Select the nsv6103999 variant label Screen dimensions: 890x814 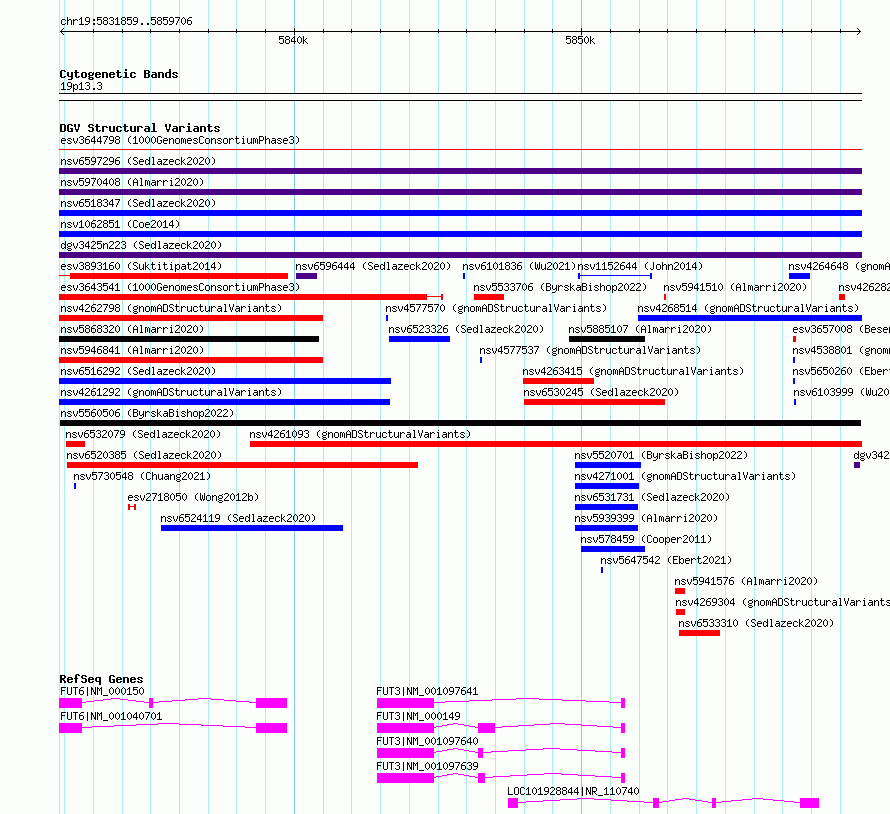click(x=841, y=392)
